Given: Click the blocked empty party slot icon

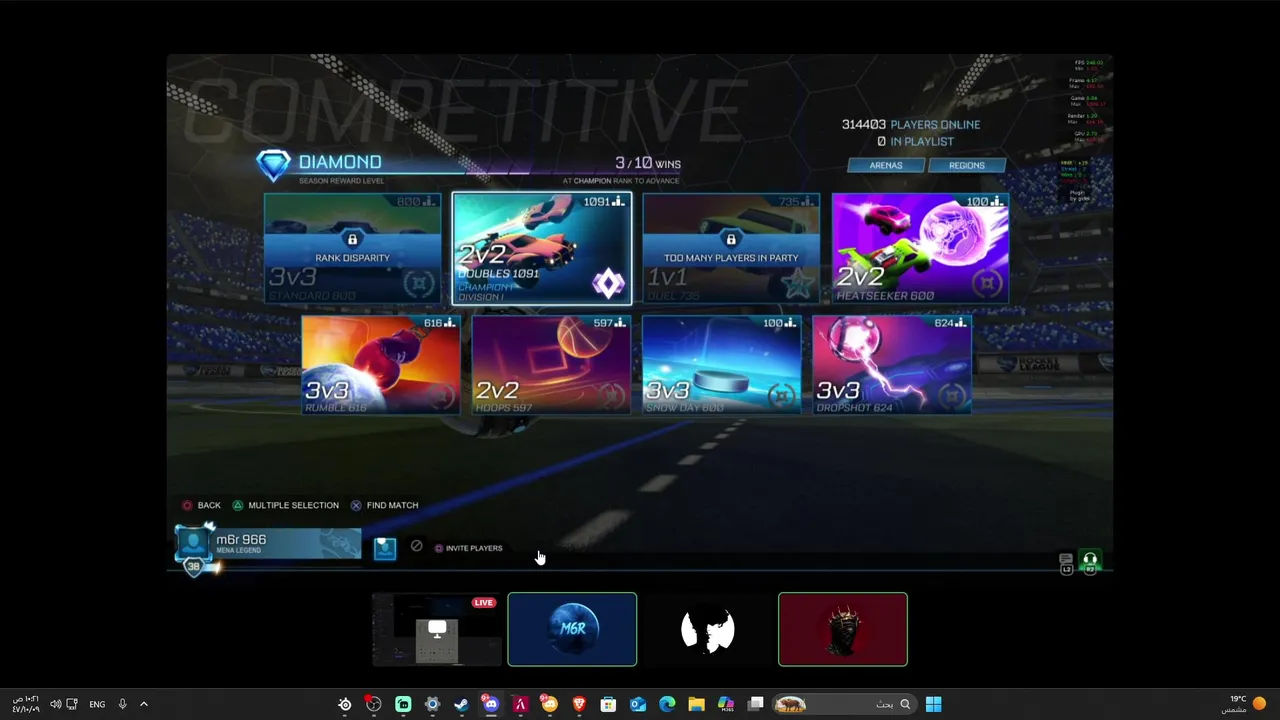Looking at the screenshot, I should click(x=416, y=546).
